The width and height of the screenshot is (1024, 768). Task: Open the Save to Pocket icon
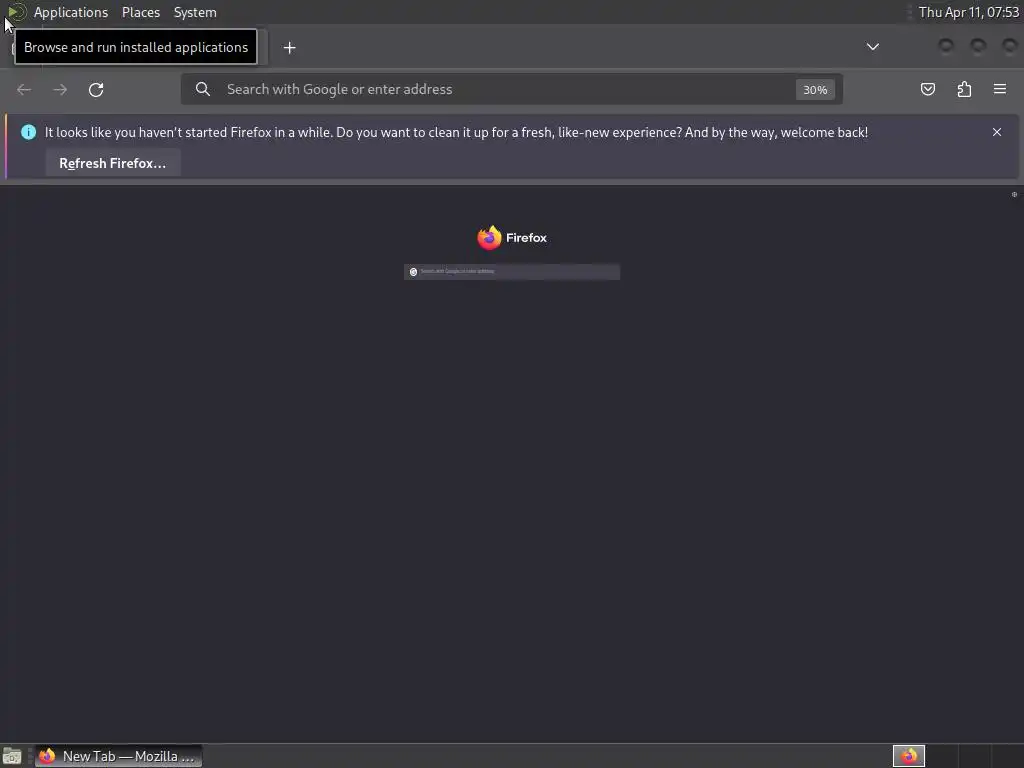927,89
